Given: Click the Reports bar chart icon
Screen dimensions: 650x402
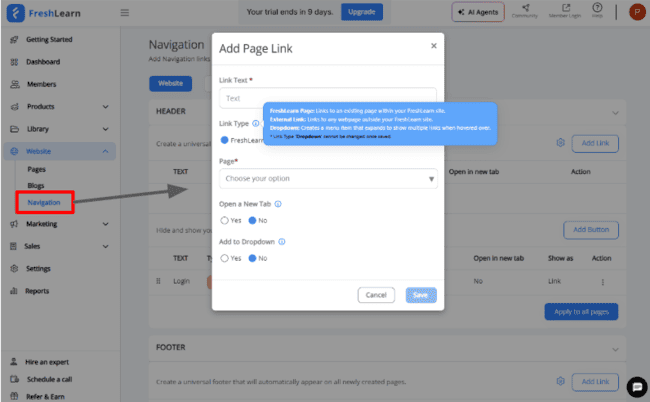Looking at the screenshot, I should [14, 291].
